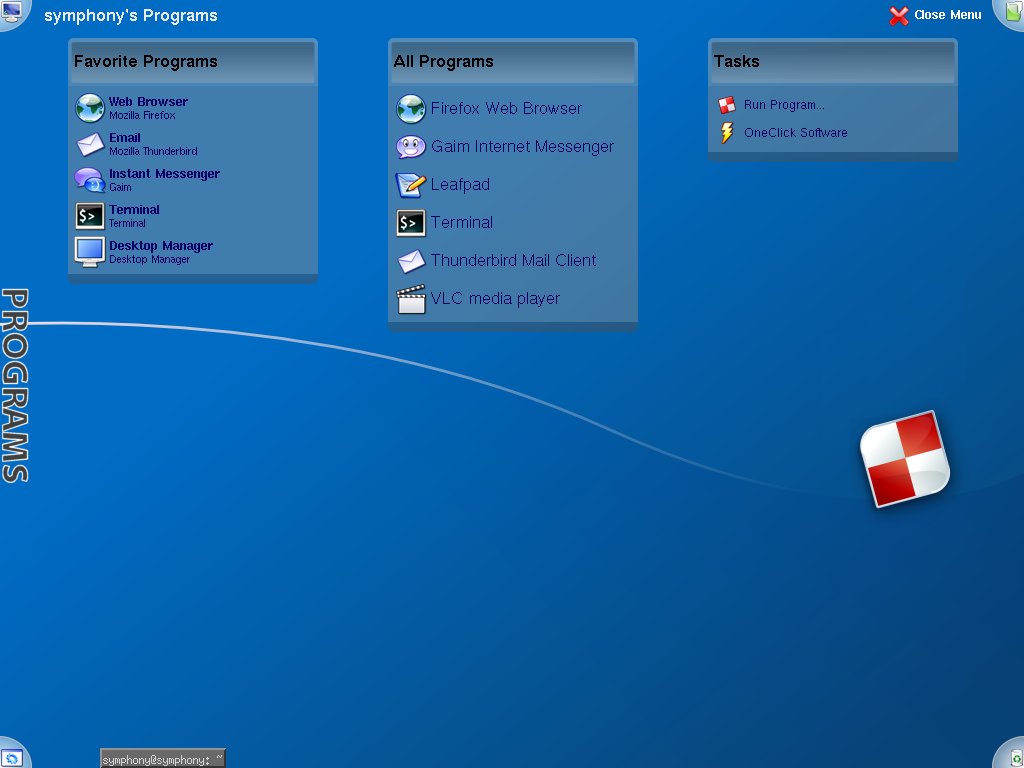The image size is (1024, 768).
Task: Click the Tasks panel header
Action: coord(833,62)
